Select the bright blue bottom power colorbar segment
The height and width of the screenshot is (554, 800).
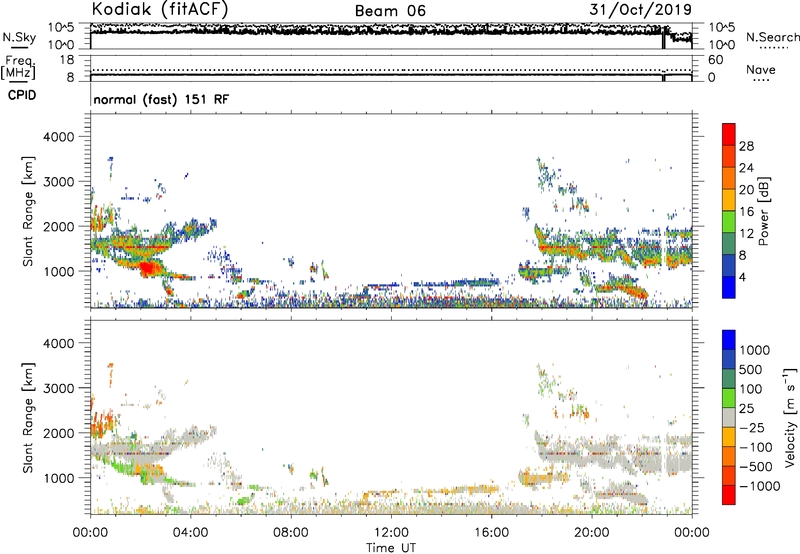(x=729, y=288)
